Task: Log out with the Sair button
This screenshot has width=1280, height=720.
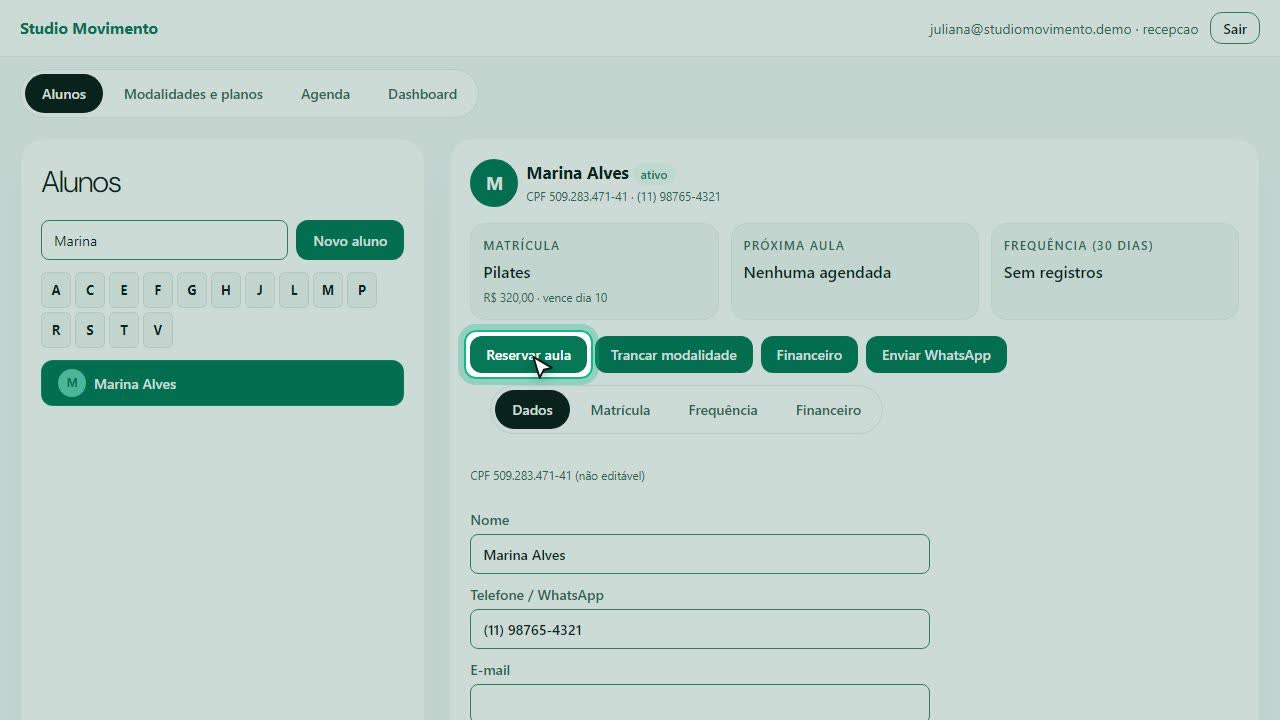Action: tap(1235, 29)
